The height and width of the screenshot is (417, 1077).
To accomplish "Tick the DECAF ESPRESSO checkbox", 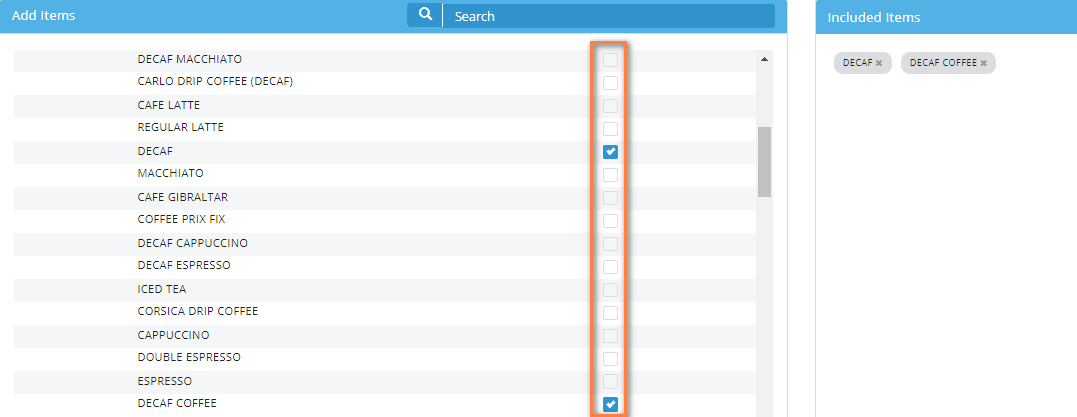I will point(610,266).
